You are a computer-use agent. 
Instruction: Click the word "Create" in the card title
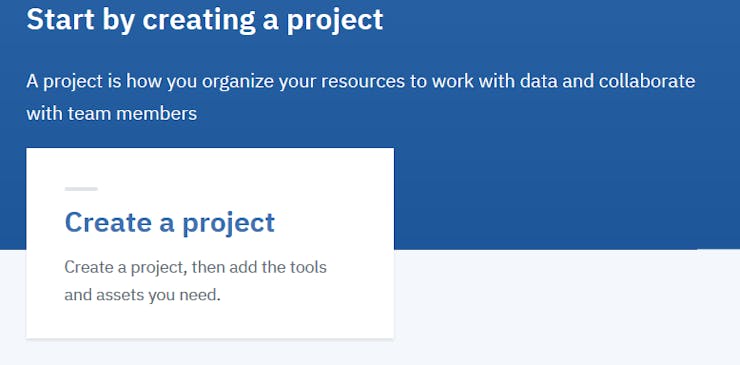[109, 222]
